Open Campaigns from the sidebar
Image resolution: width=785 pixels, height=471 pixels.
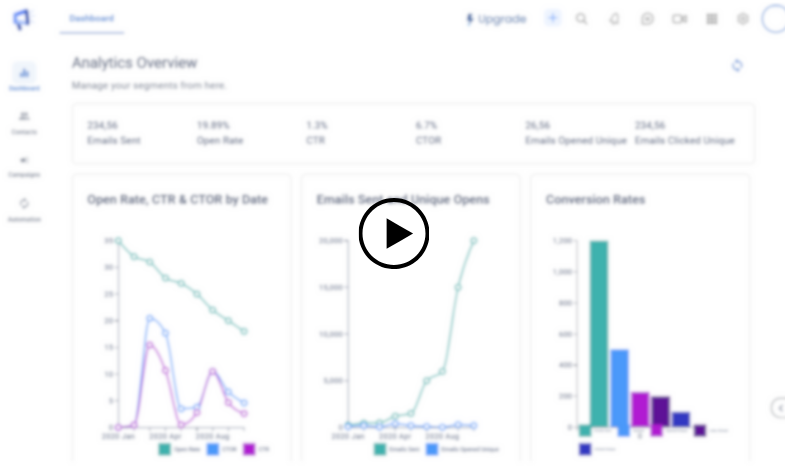pos(24,160)
